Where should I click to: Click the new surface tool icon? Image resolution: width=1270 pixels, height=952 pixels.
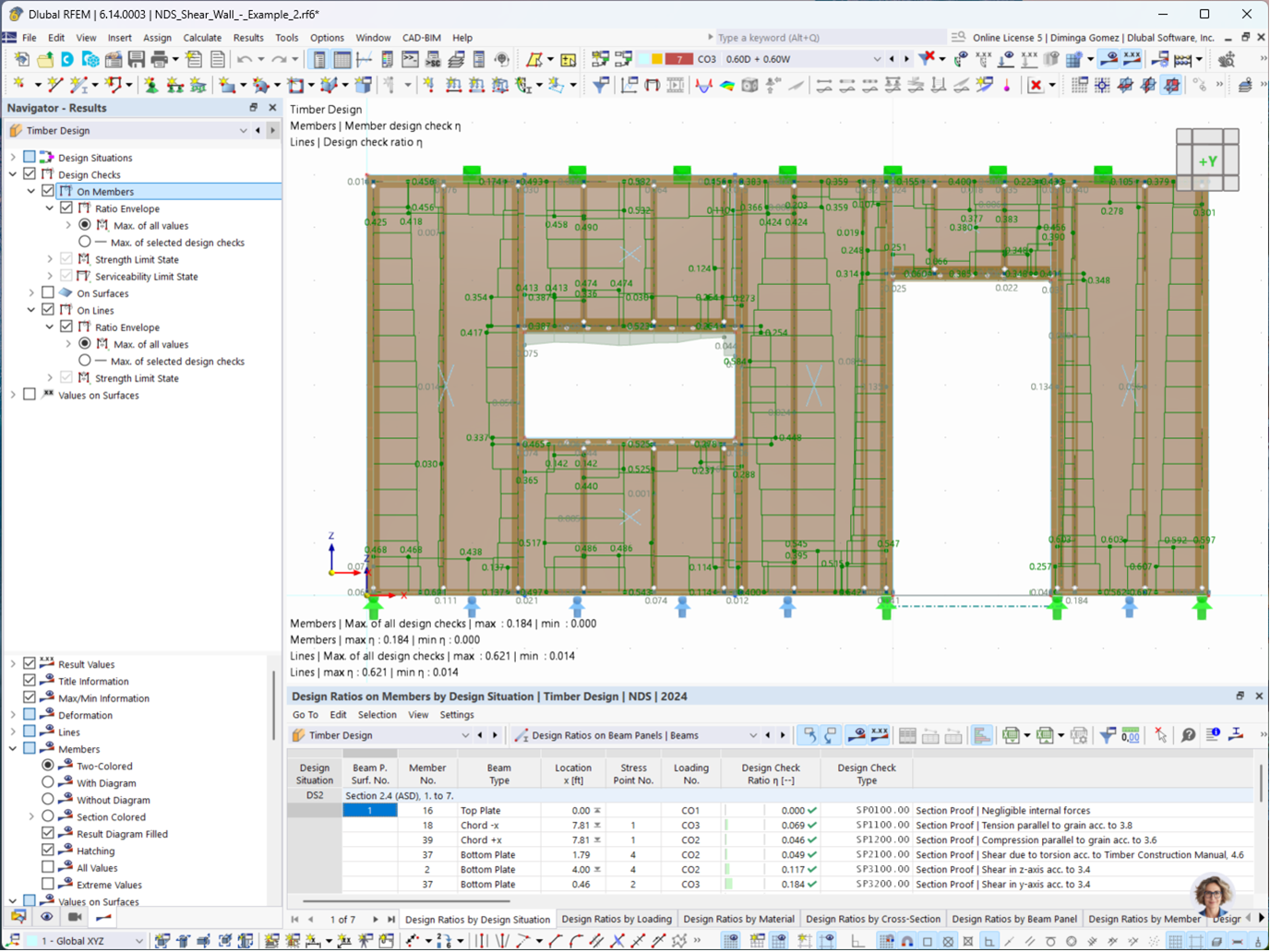click(x=227, y=86)
